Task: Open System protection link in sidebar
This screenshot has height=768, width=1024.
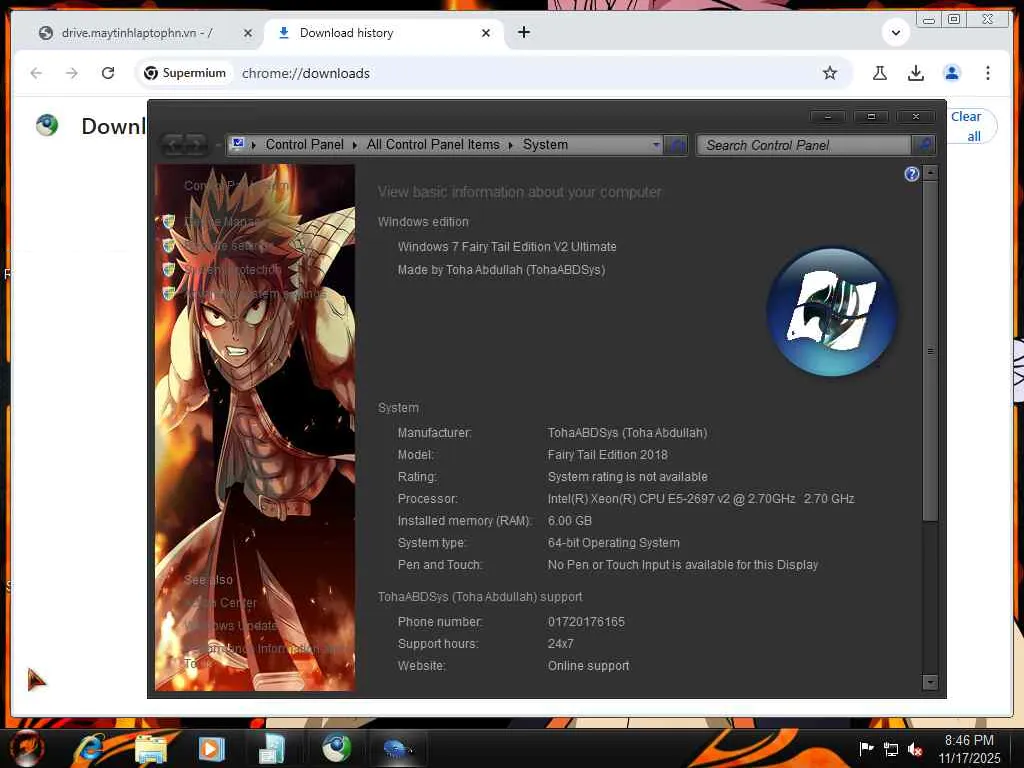Action: 232,269
